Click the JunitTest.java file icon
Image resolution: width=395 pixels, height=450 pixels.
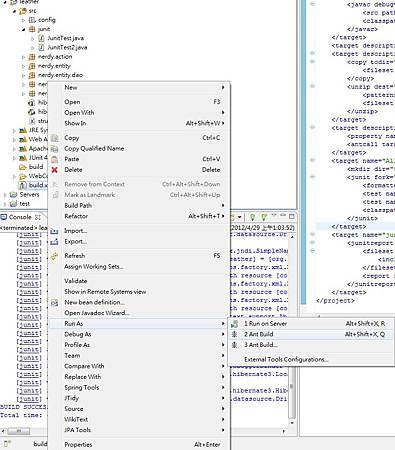point(41,38)
